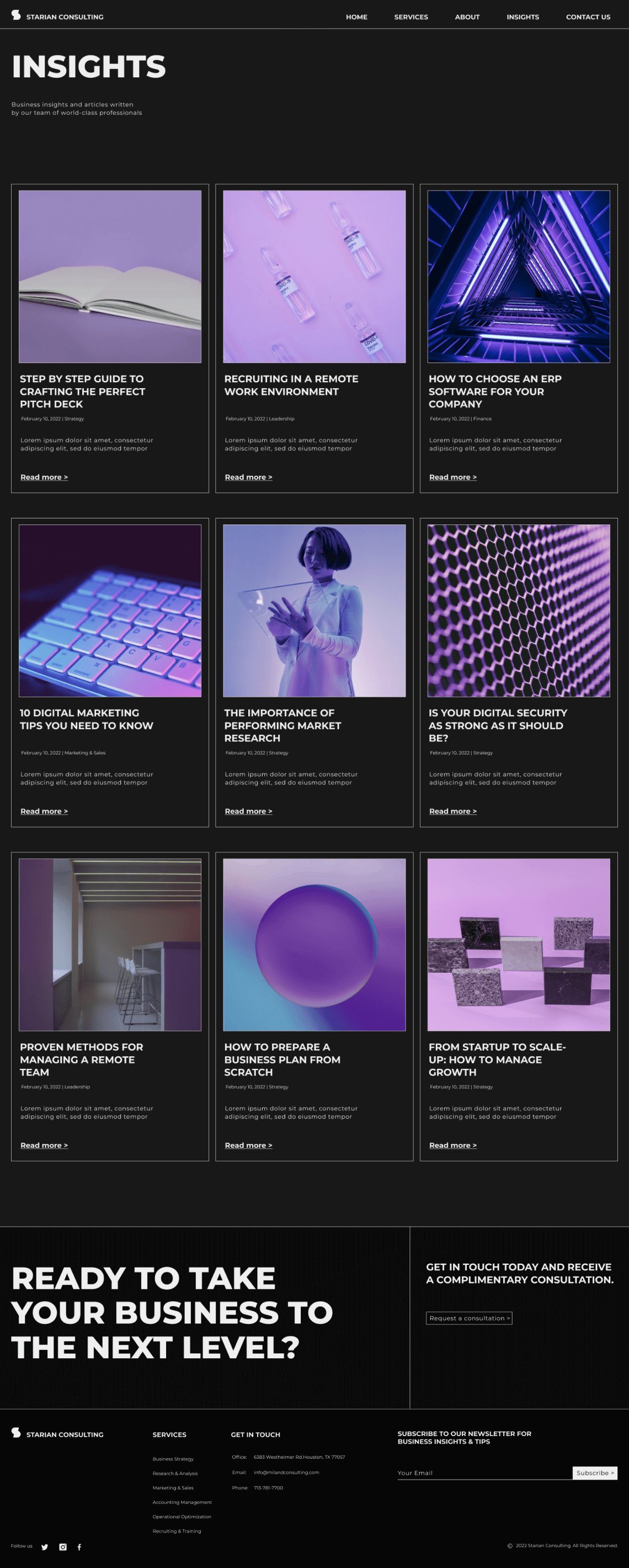The width and height of the screenshot is (629, 1568).
Task: Click the info@milandconsulting.com email link
Action: 286,1472
